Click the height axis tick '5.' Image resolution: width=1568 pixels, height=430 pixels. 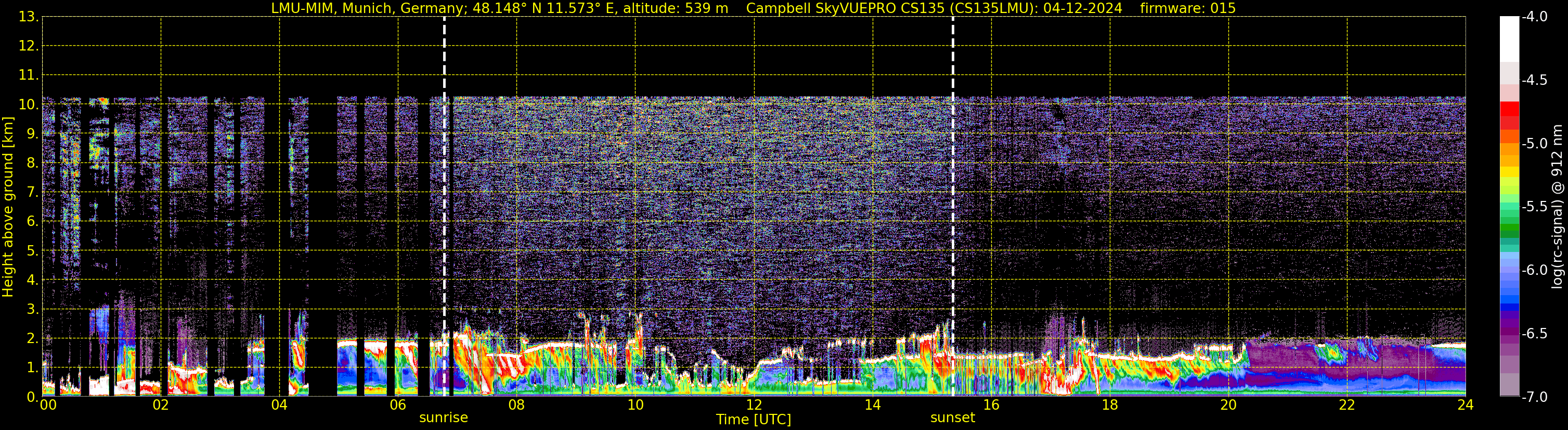(x=32, y=251)
